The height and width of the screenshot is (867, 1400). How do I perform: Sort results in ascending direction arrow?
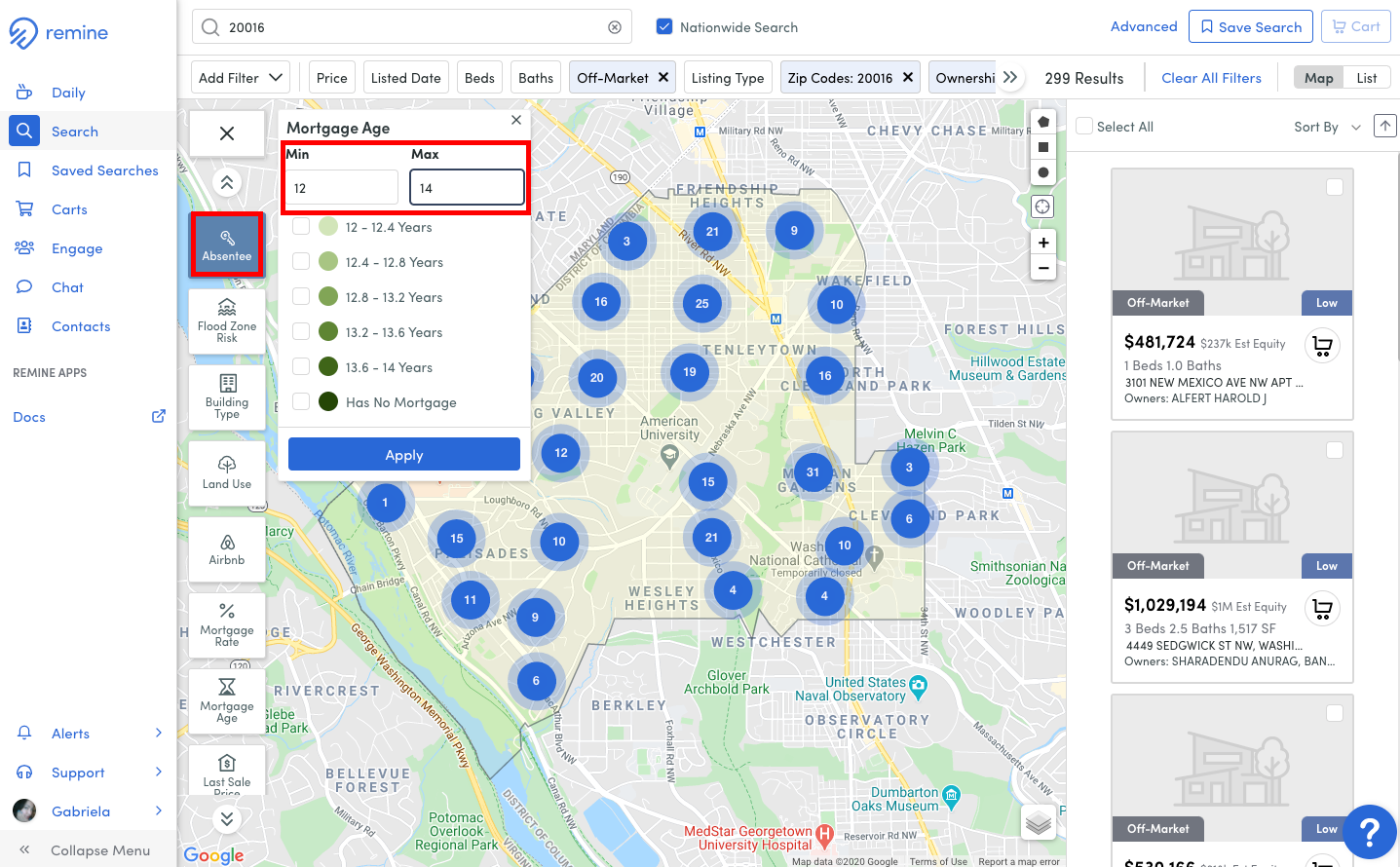[1384, 126]
